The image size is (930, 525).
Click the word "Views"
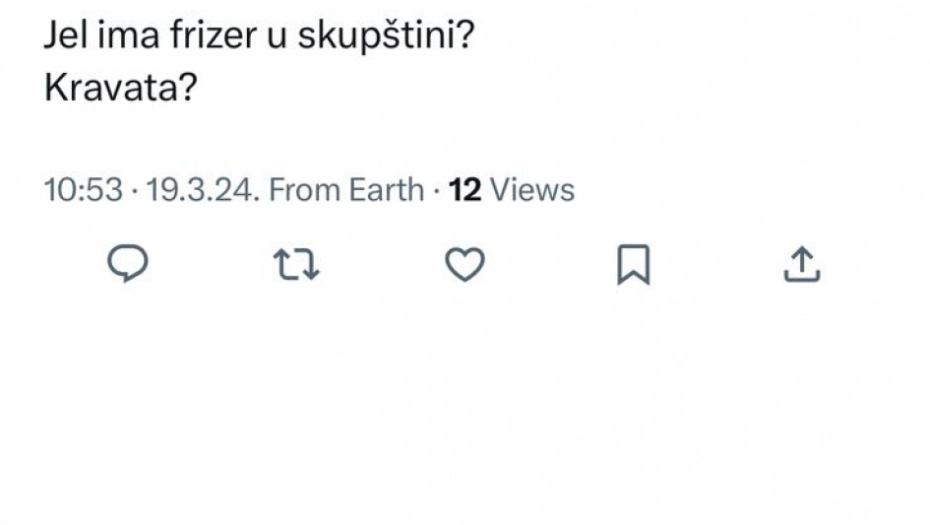point(532,190)
